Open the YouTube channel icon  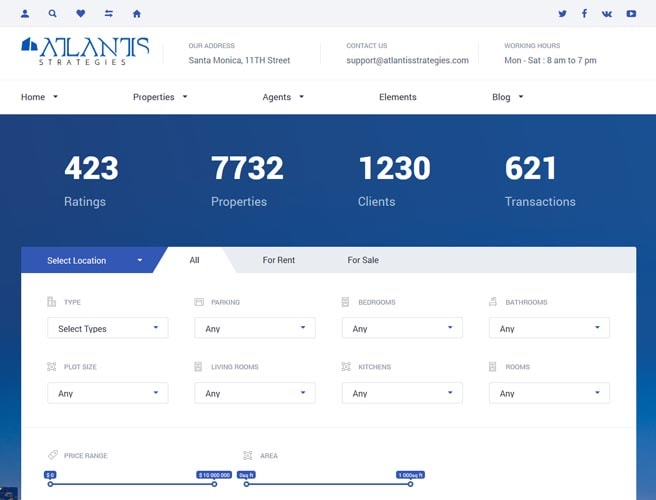(631, 14)
